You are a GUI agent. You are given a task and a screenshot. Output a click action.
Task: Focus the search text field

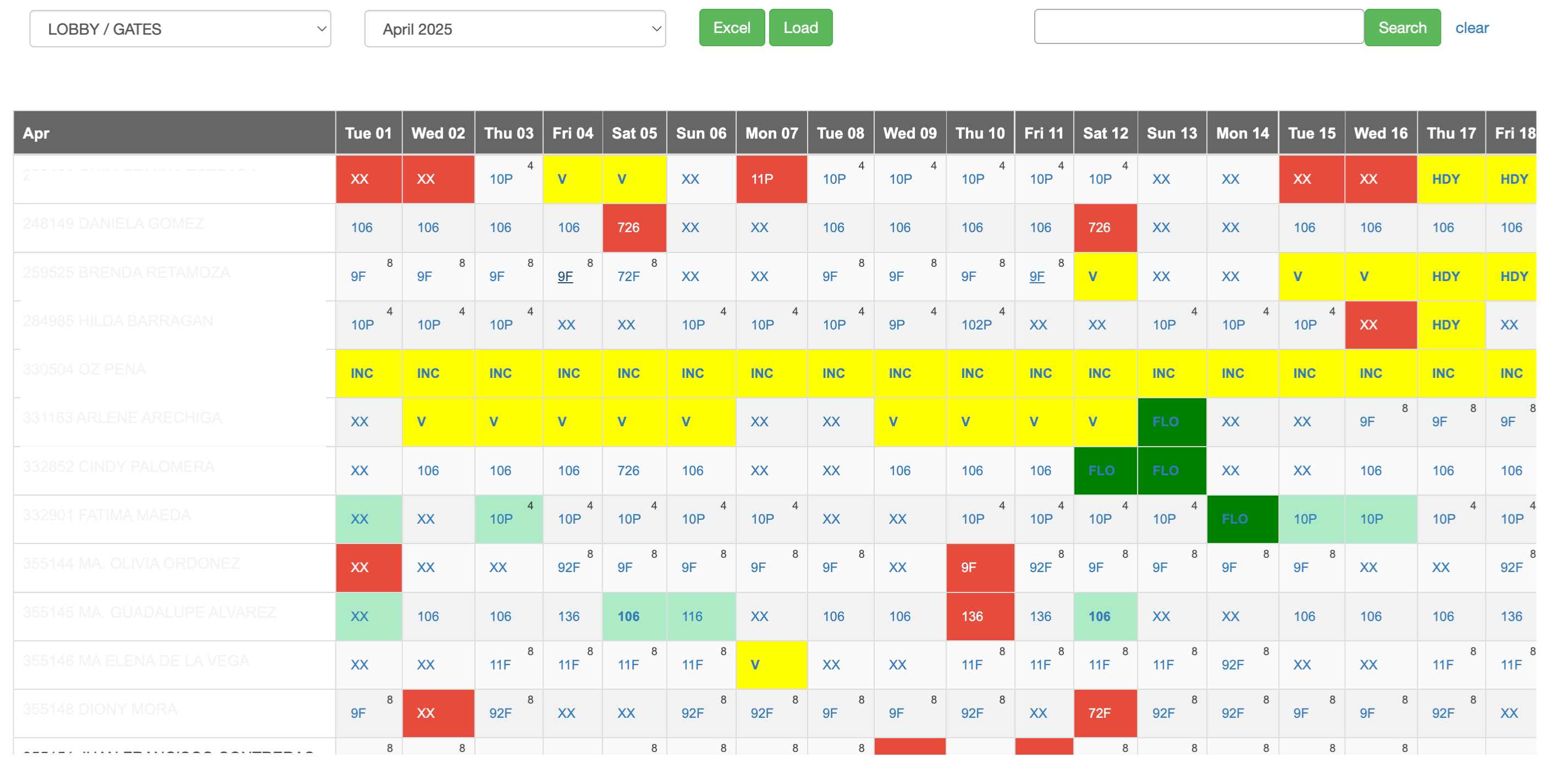tap(1198, 27)
